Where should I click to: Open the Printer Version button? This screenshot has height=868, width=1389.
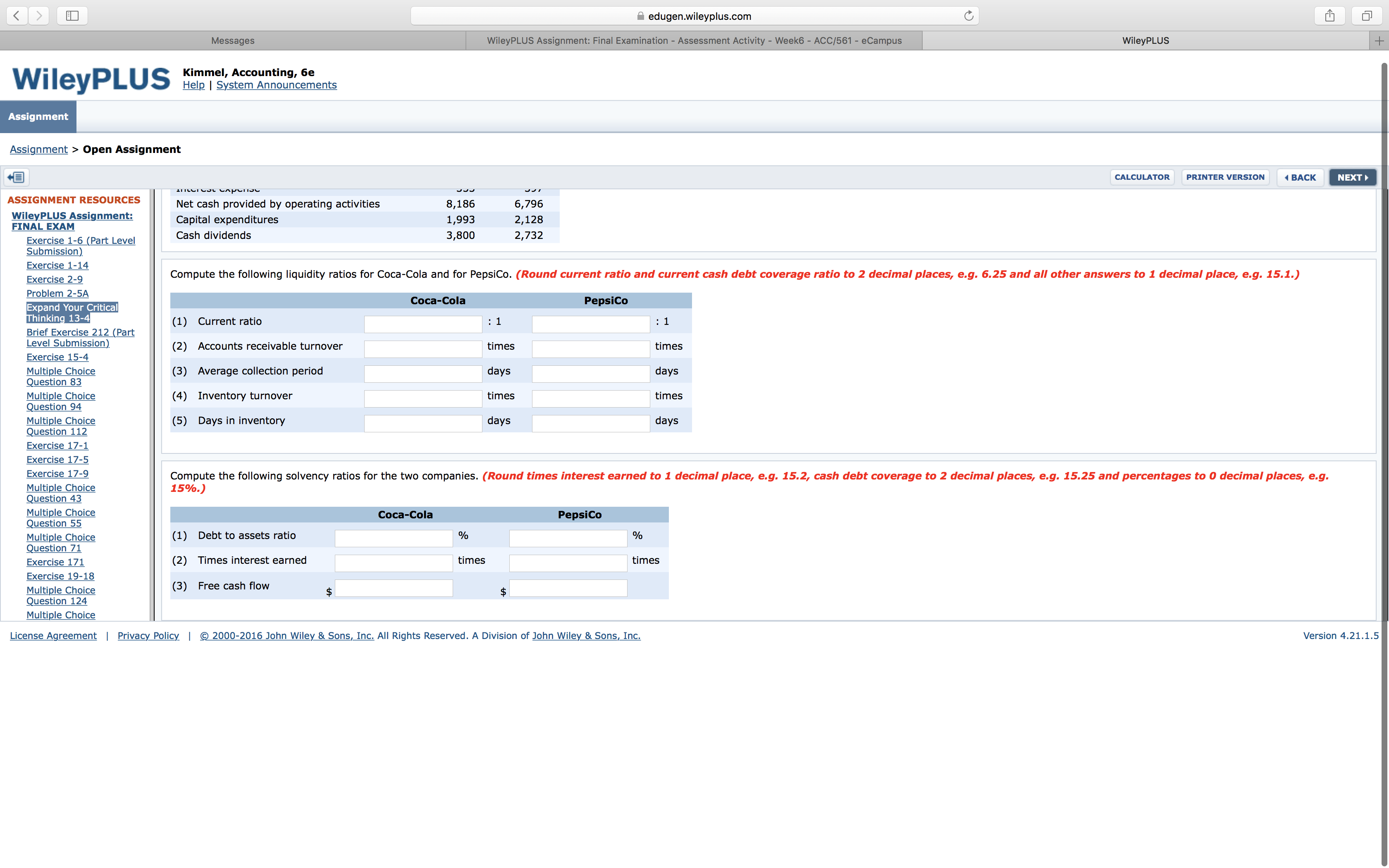point(1225,177)
